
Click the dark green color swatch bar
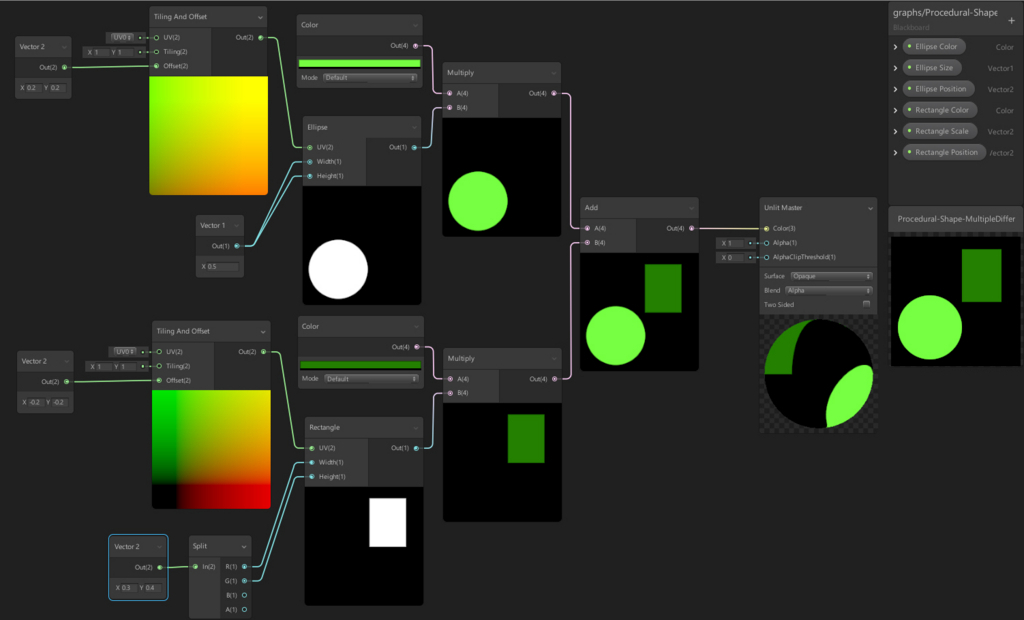(x=360, y=365)
